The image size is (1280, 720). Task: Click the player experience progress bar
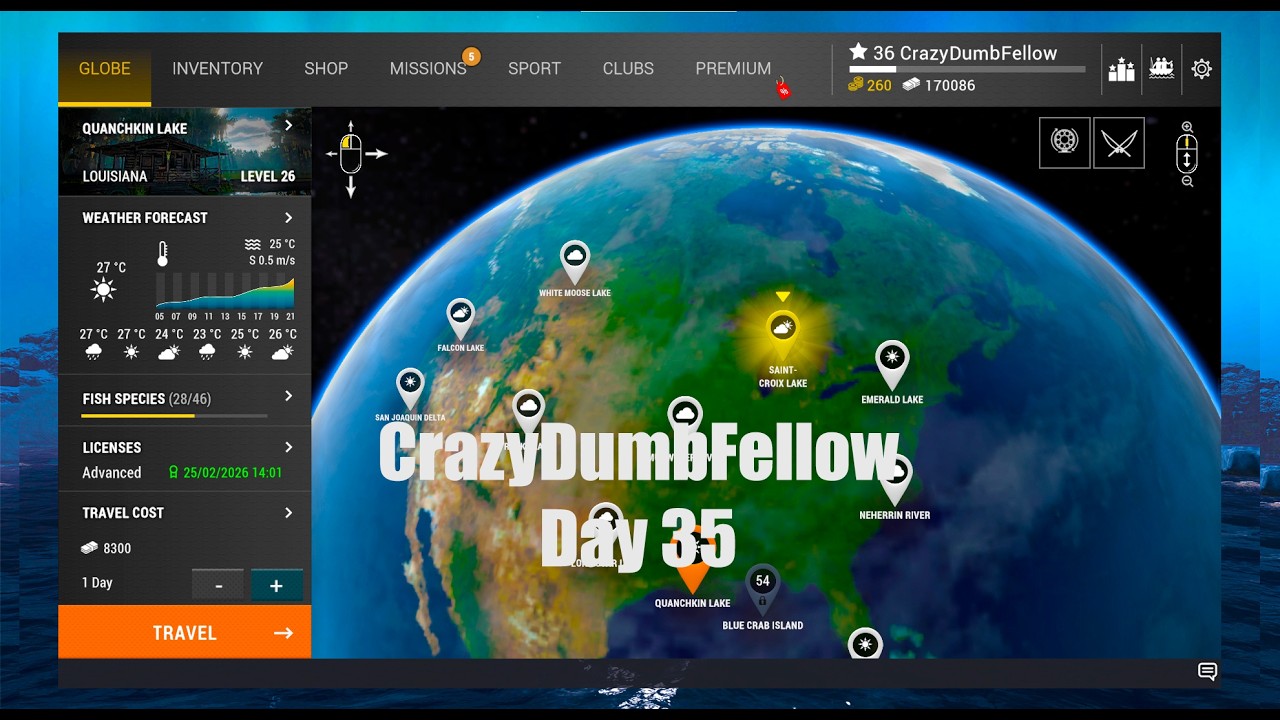click(967, 70)
